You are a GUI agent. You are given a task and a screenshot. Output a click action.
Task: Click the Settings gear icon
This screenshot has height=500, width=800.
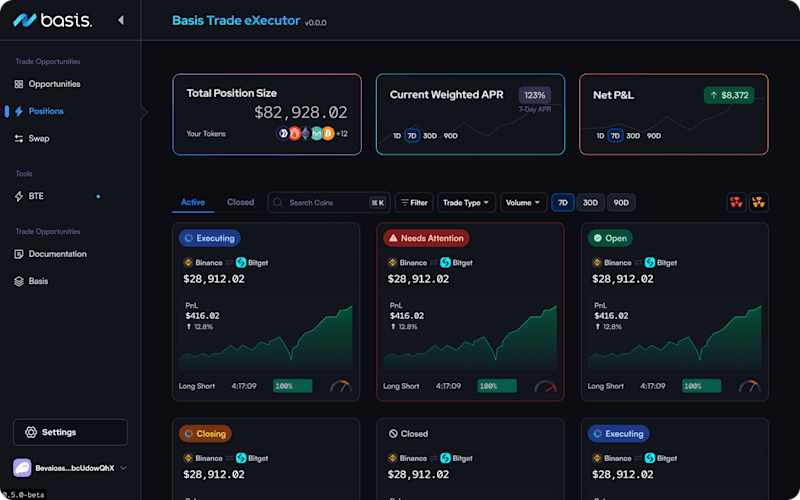pos(31,432)
